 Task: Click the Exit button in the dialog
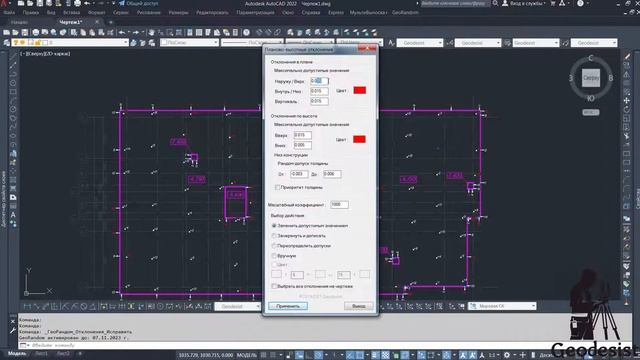click(358, 306)
